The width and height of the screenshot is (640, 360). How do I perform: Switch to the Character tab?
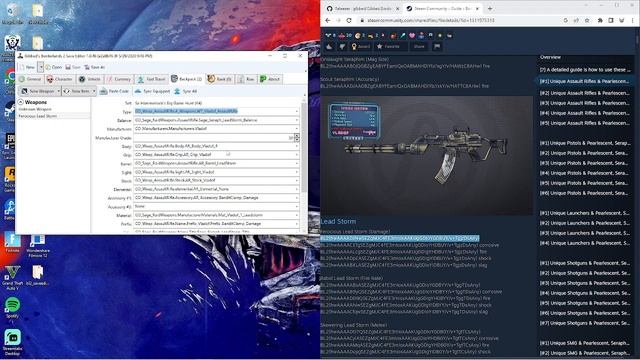60,79
